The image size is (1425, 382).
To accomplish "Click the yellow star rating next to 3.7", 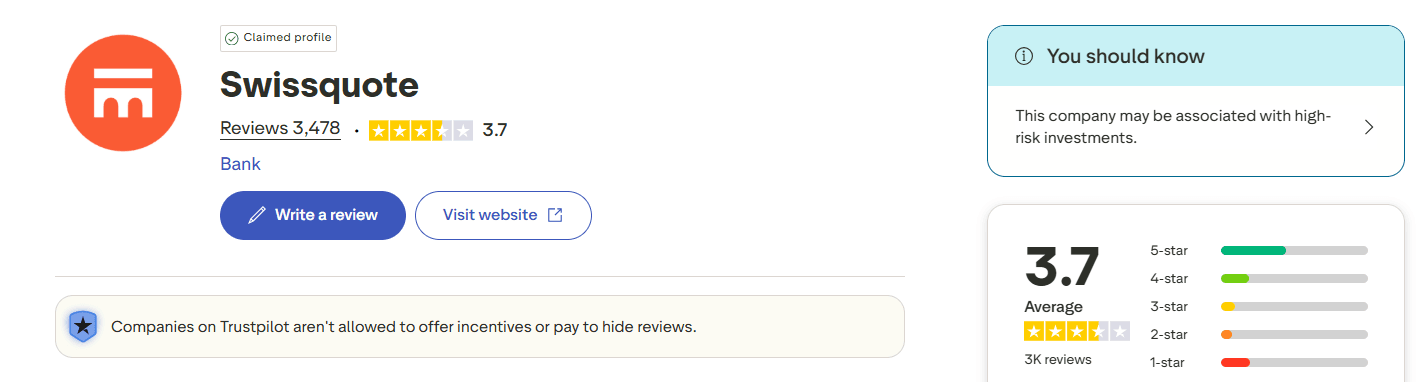I will pyautogui.click(x=421, y=130).
